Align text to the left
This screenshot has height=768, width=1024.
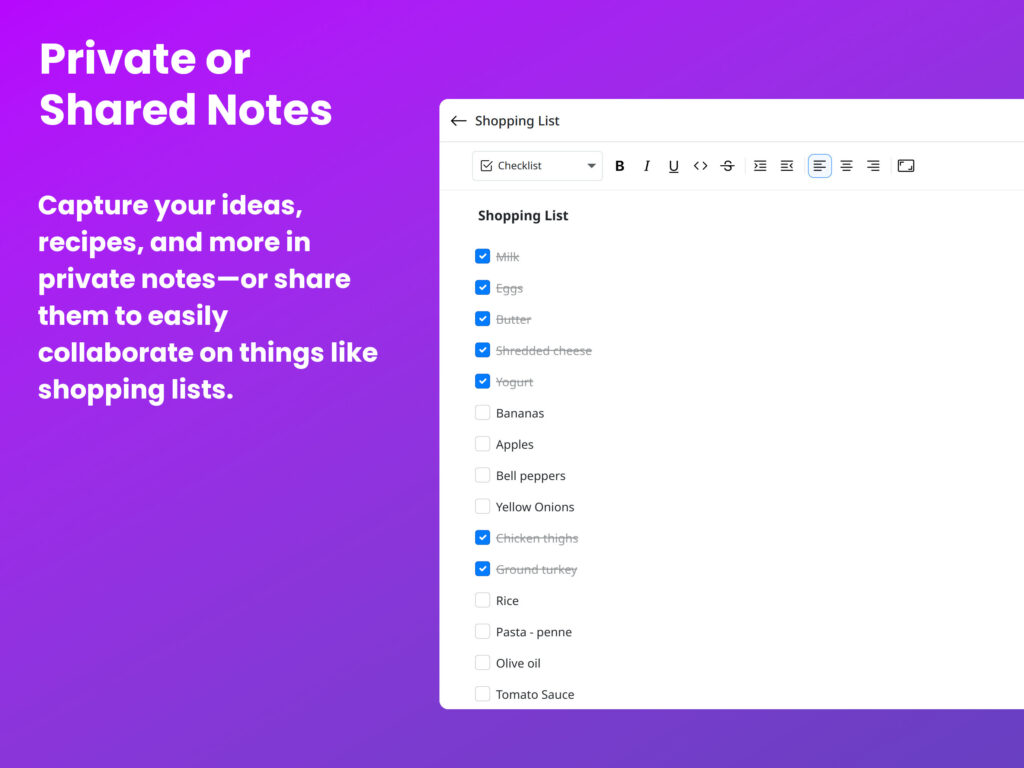pyautogui.click(x=819, y=166)
